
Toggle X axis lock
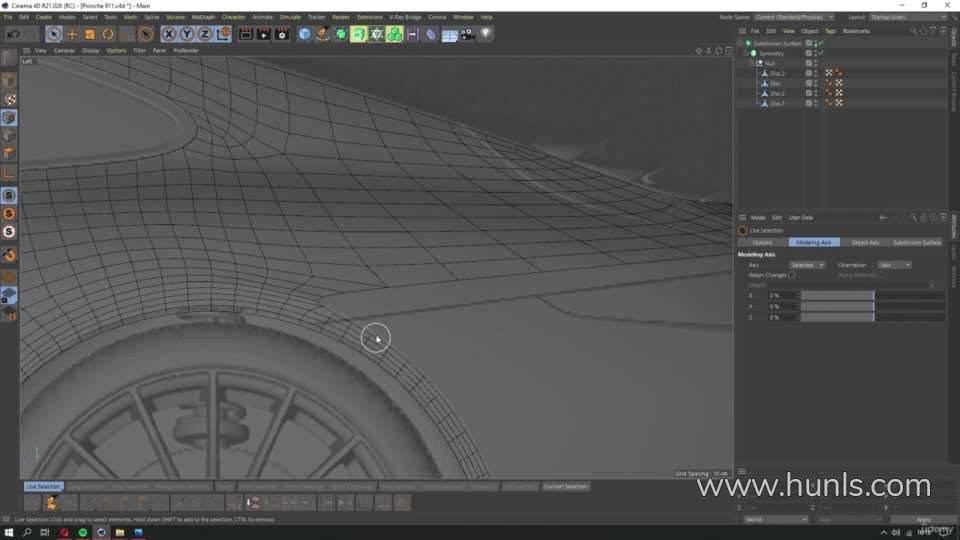(170, 34)
